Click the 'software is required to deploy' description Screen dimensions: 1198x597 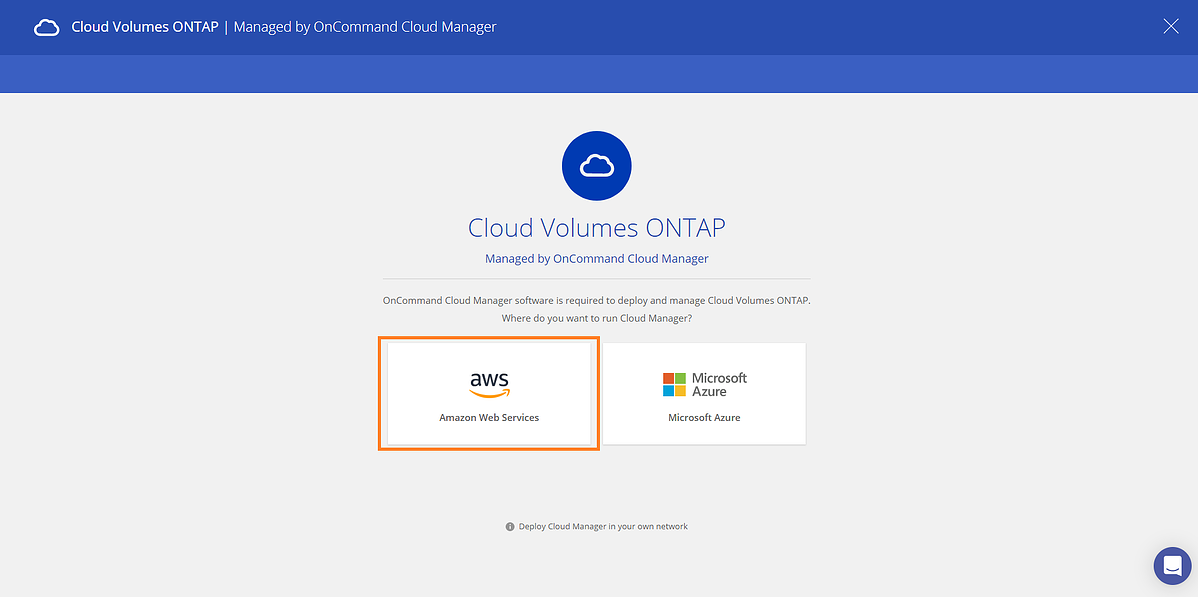pyautogui.click(x=597, y=300)
